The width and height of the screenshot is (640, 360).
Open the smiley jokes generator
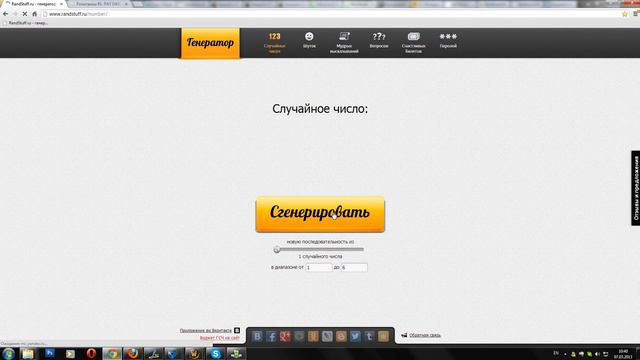click(x=309, y=40)
